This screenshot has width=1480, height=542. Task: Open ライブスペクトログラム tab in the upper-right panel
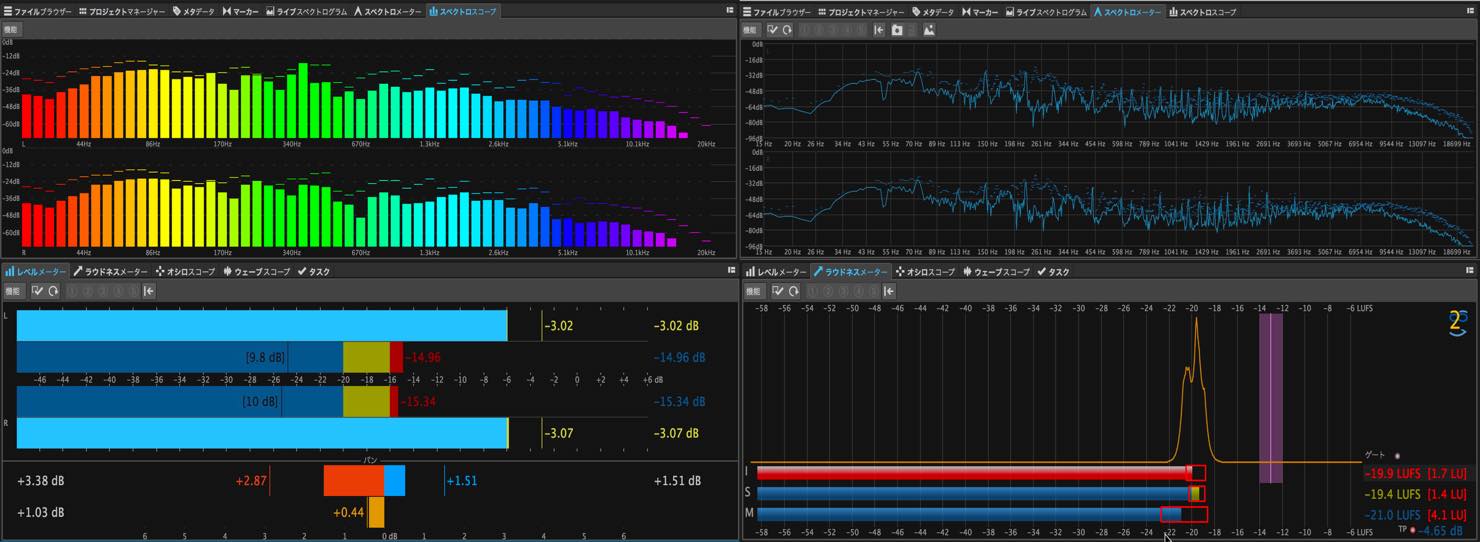pos(1044,12)
